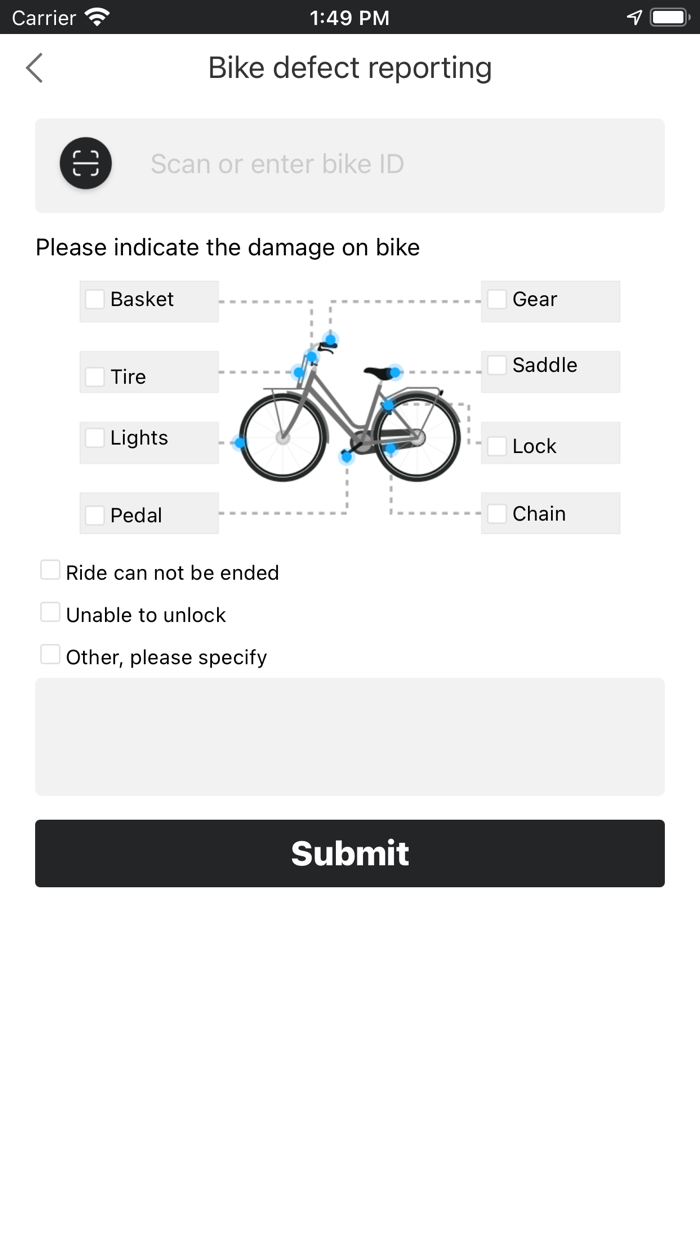Check 'Ride can not be ended'
Viewport: 700px width, 1244px height.
point(50,570)
